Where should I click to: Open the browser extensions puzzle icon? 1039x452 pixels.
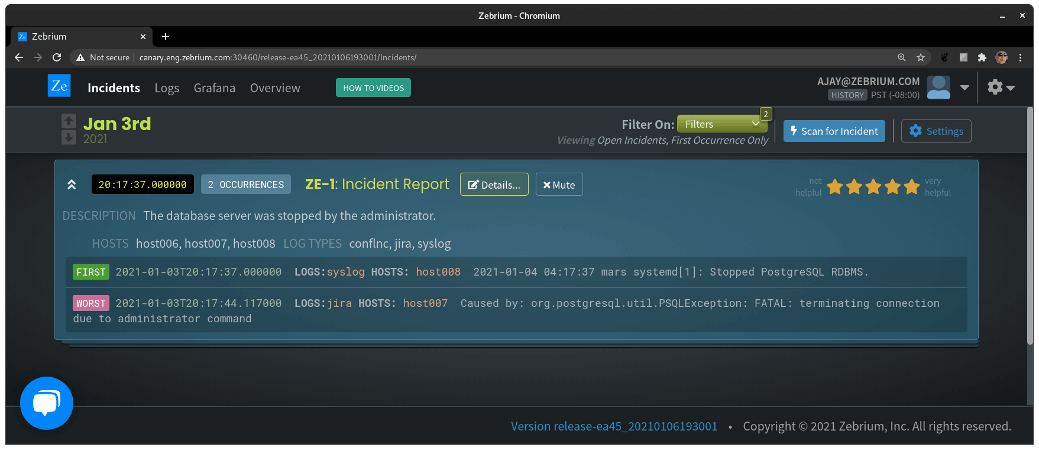982,58
